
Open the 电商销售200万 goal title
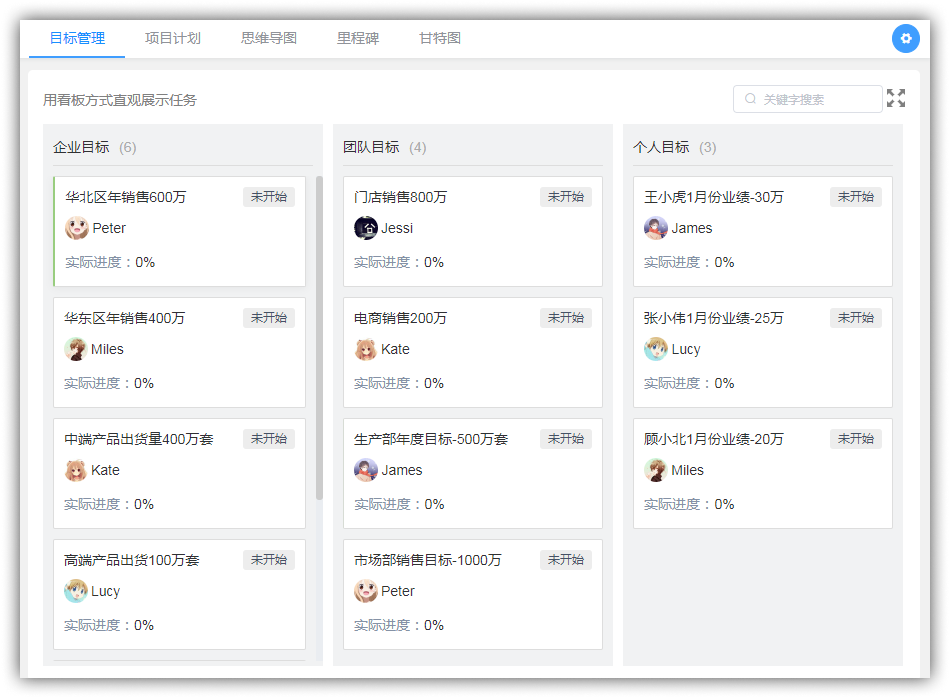400,318
